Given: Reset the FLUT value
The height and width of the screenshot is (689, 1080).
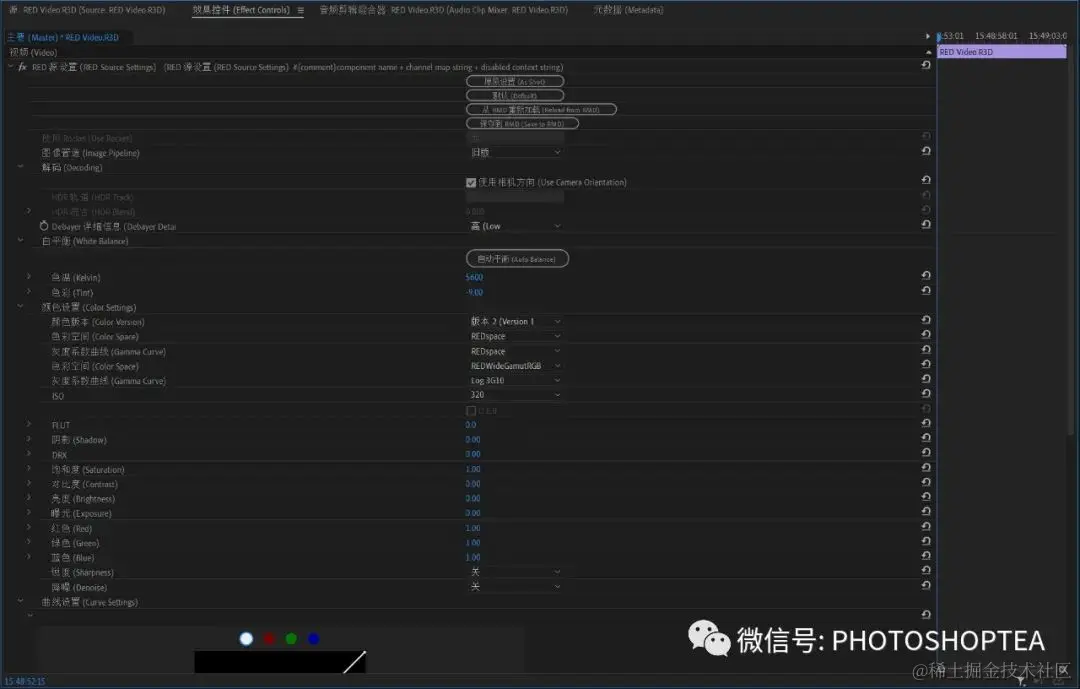Looking at the screenshot, I should pos(926,423).
